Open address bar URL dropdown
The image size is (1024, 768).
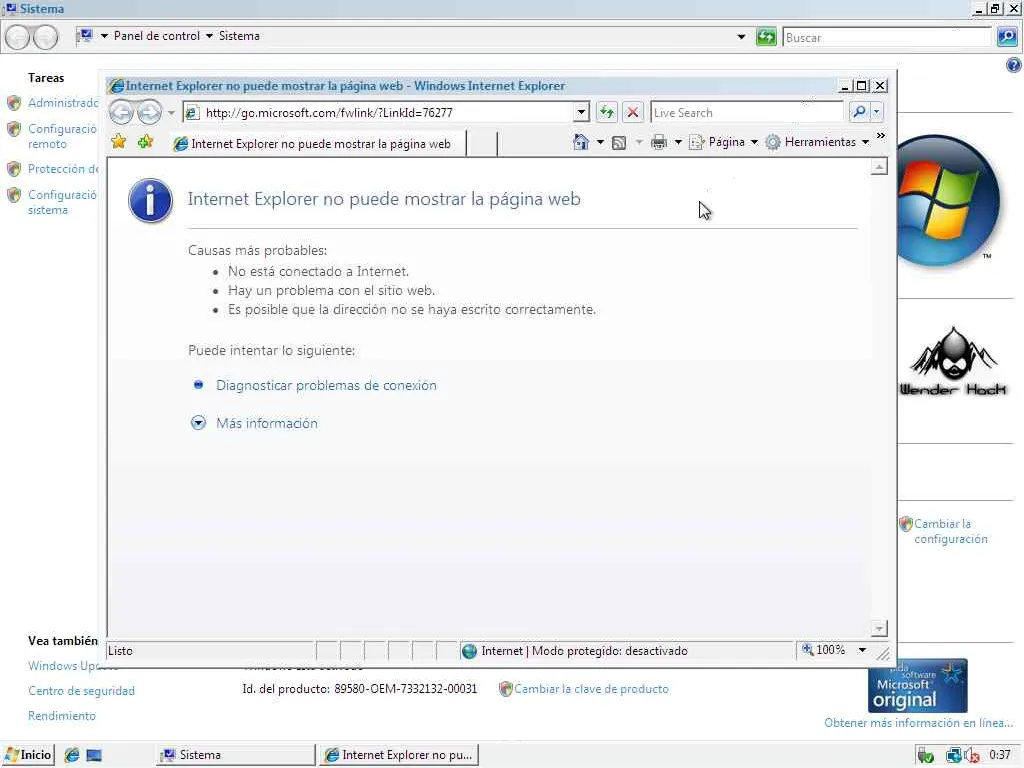[581, 112]
